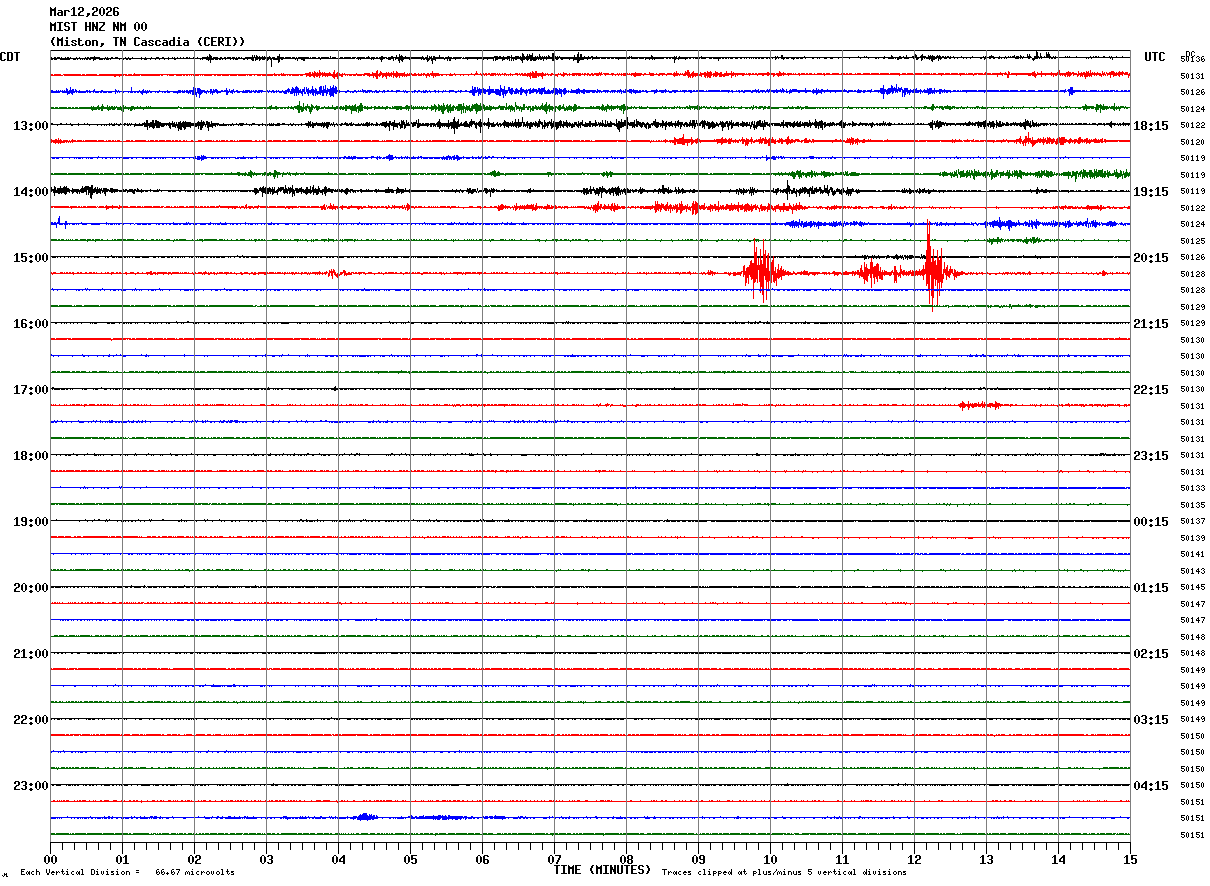Viewport: 1210px width, 886px height.
Task: Select the '16:00' CDT time label
Action: [30, 324]
